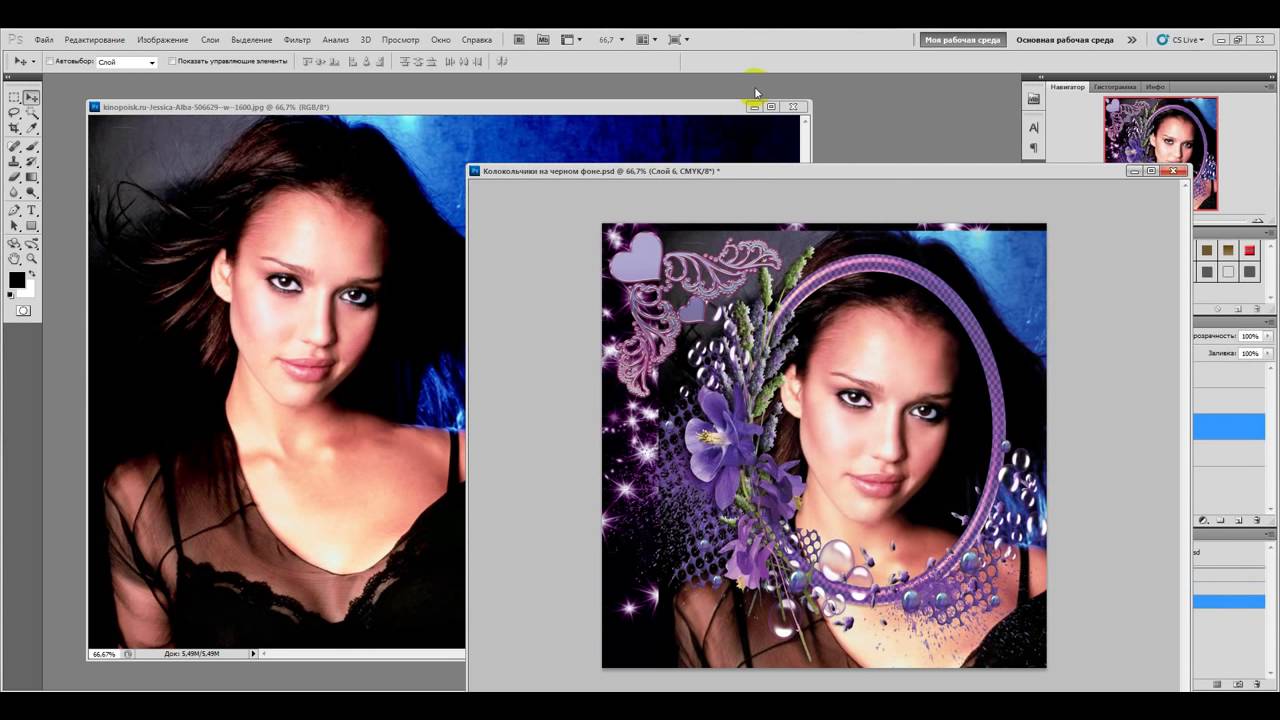Open the Слои menu
Viewport: 1280px width, 720px height.
point(210,40)
